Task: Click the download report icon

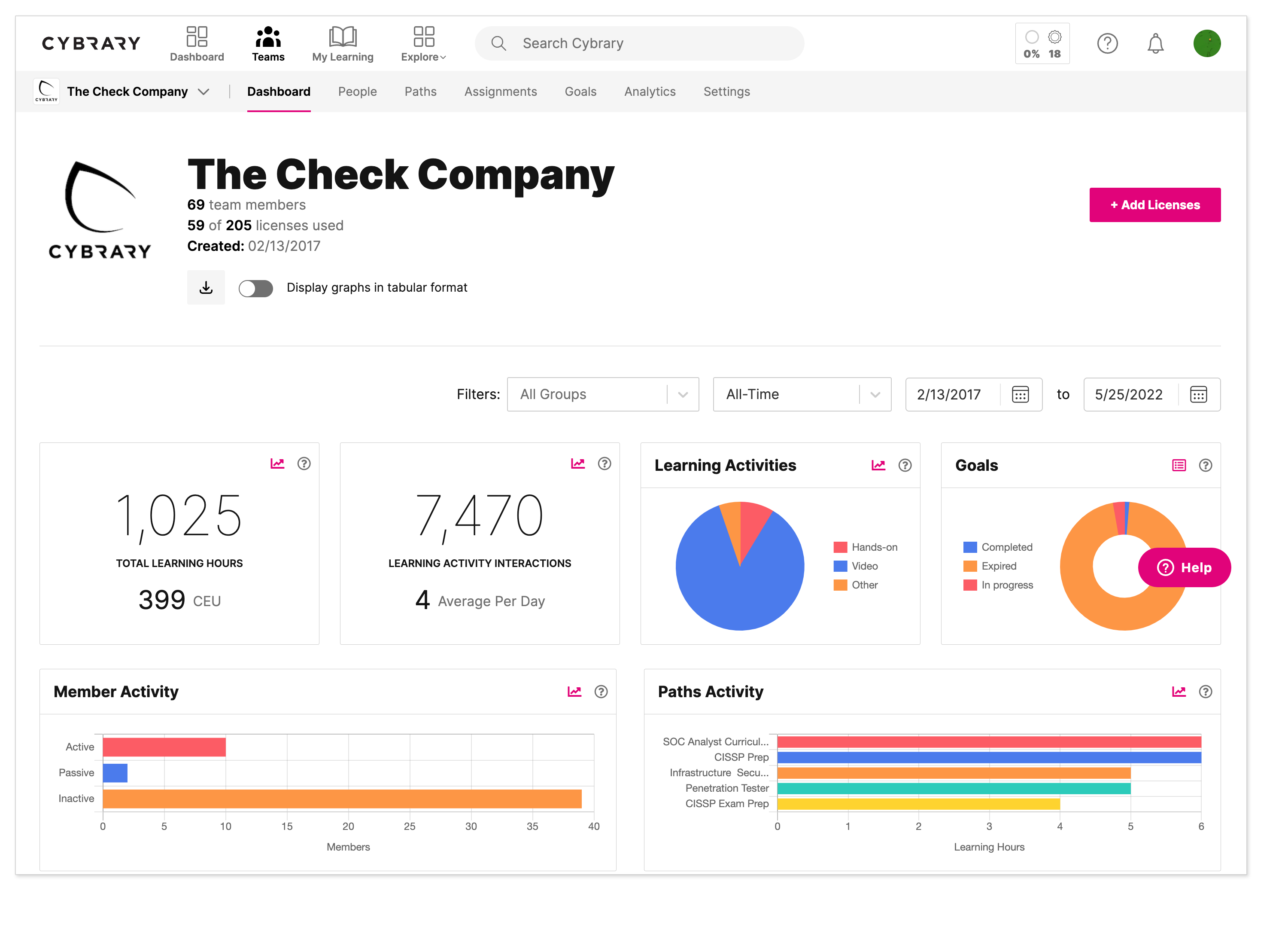Action: click(206, 287)
